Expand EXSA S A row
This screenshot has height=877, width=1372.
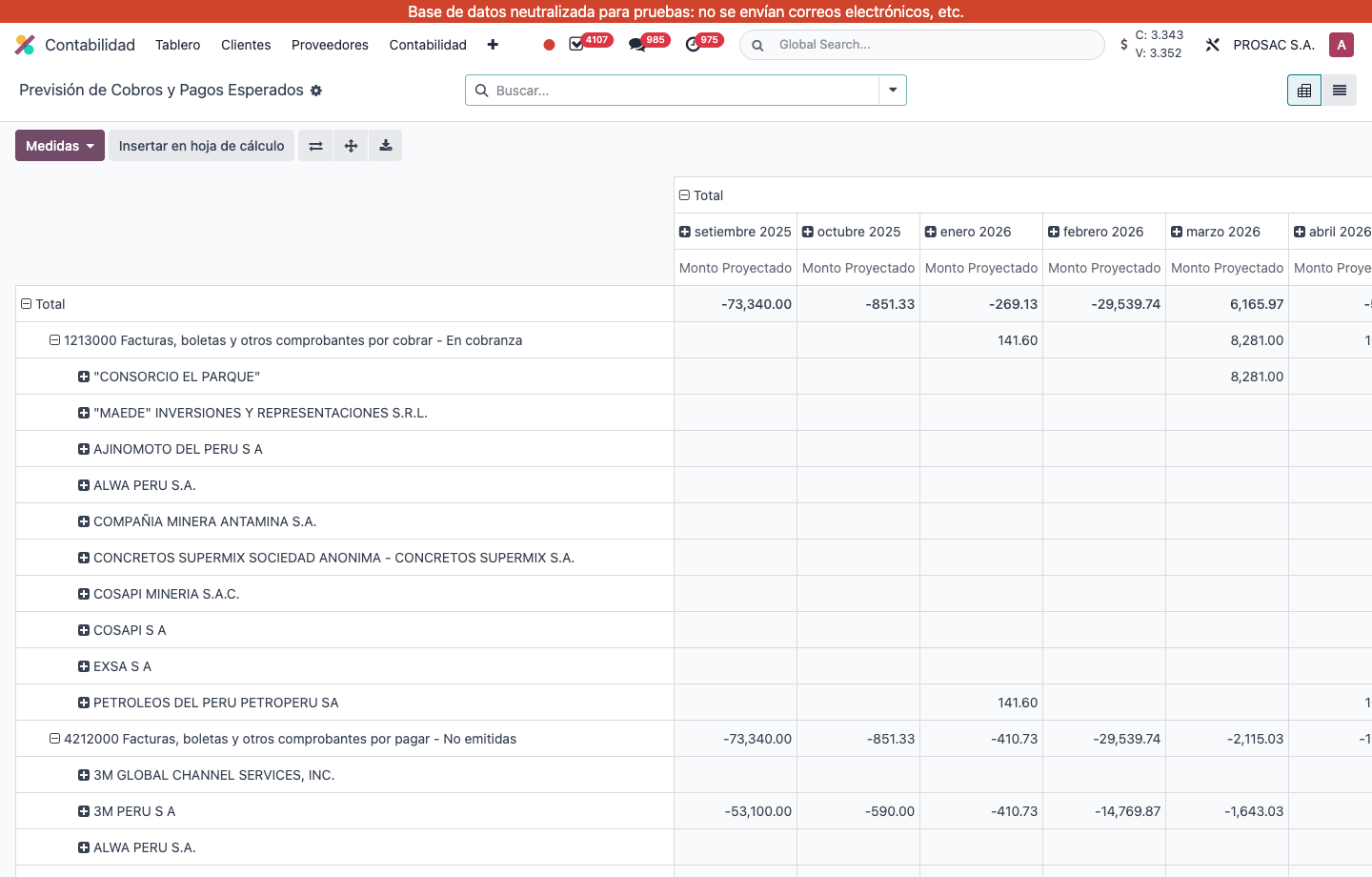coord(84,666)
